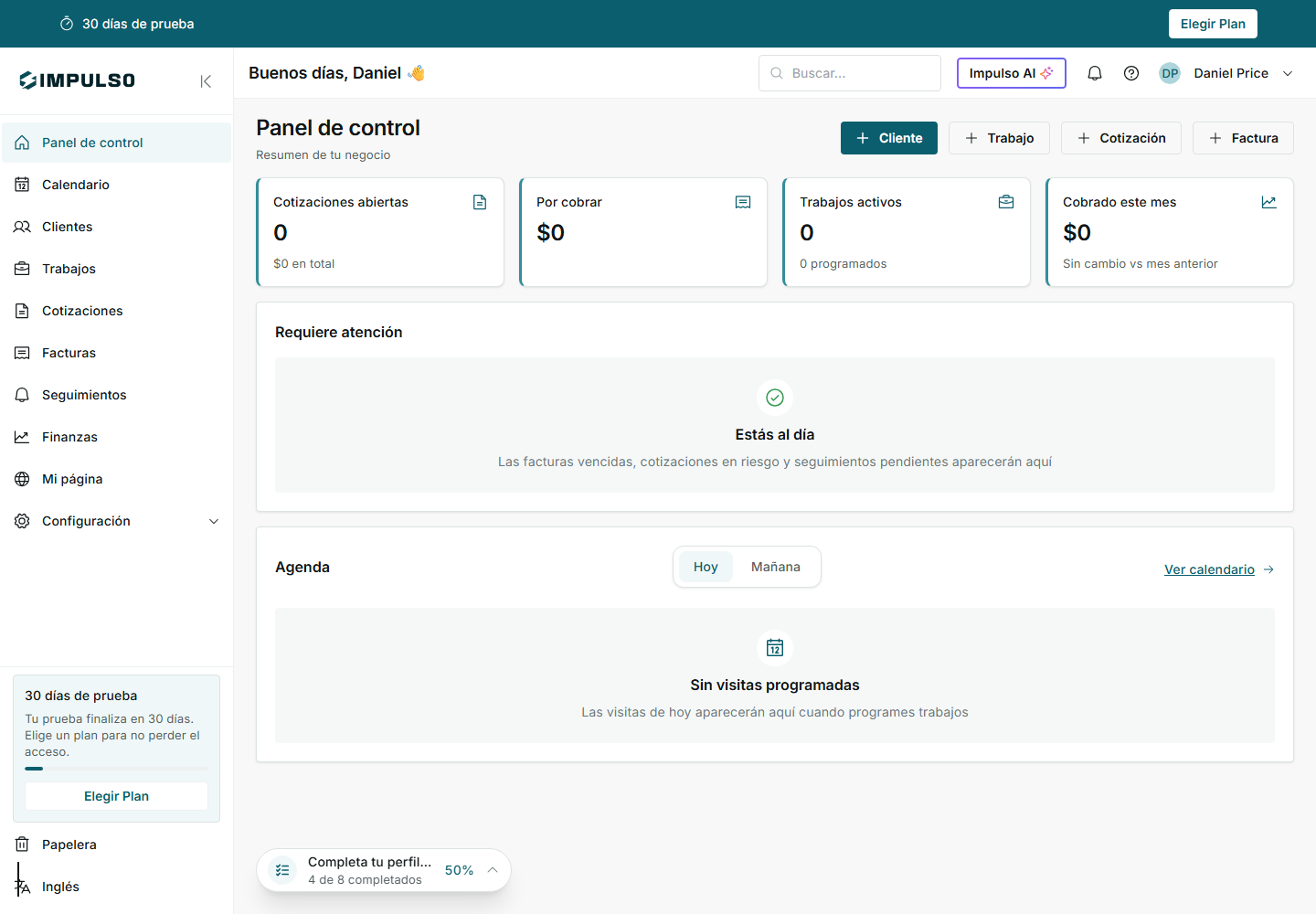
Task: Click the invoice icon on Por cobrar card
Action: tap(743, 202)
